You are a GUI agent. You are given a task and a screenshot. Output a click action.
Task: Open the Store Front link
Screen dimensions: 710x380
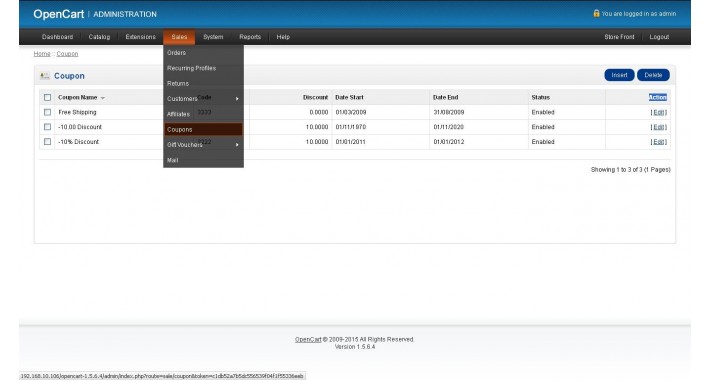(619, 37)
